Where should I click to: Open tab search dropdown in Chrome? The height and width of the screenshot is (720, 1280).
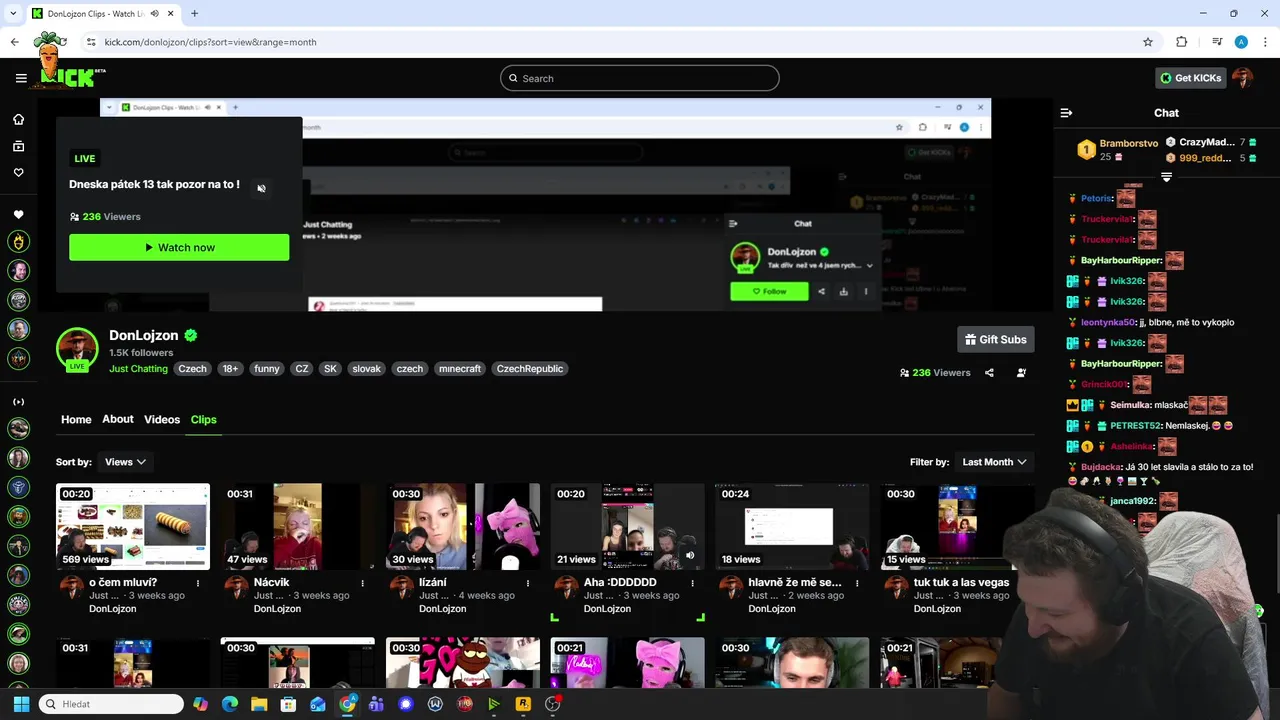point(13,14)
